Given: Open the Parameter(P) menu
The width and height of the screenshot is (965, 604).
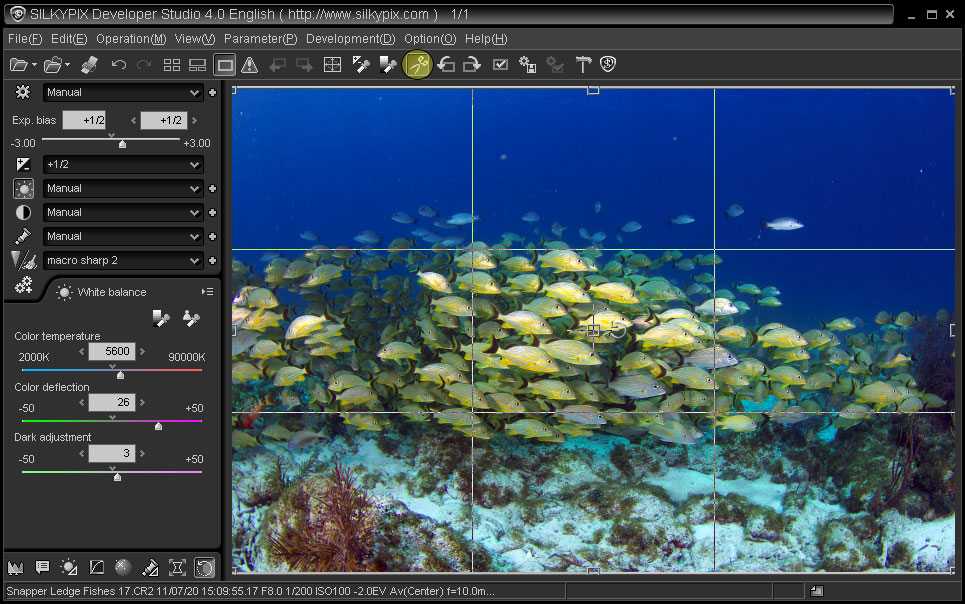Looking at the screenshot, I should coord(260,39).
